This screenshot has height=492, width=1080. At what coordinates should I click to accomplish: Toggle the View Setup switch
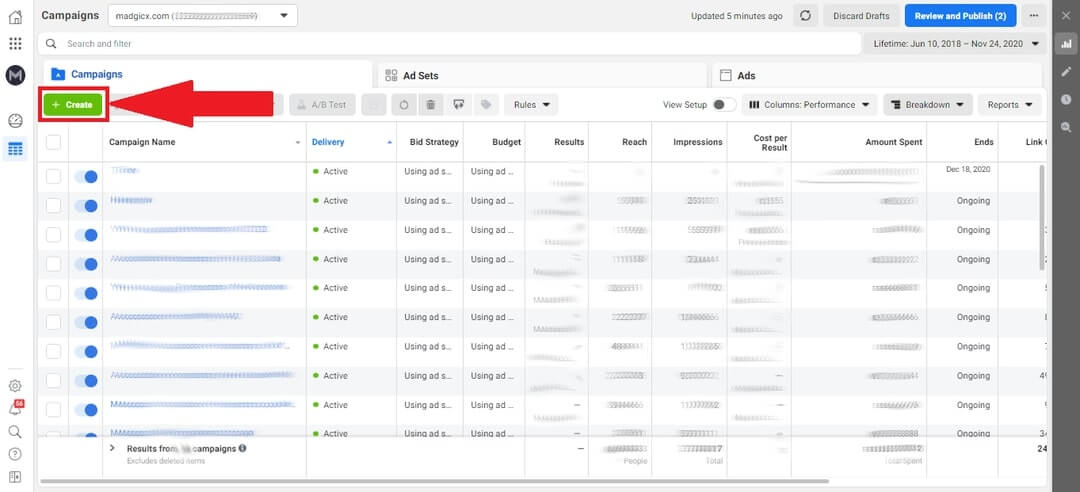[724, 105]
